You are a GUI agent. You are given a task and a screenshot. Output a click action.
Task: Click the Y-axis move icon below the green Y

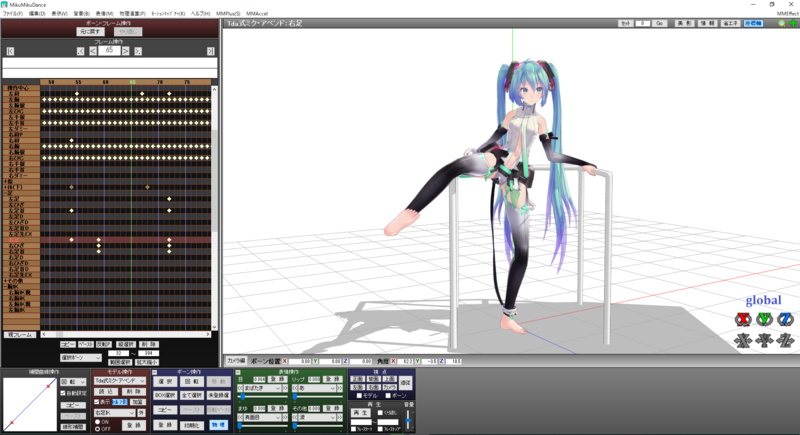[764, 340]
